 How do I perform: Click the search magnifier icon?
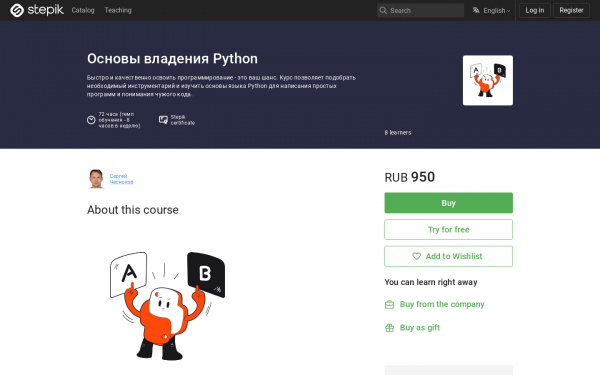383,10
